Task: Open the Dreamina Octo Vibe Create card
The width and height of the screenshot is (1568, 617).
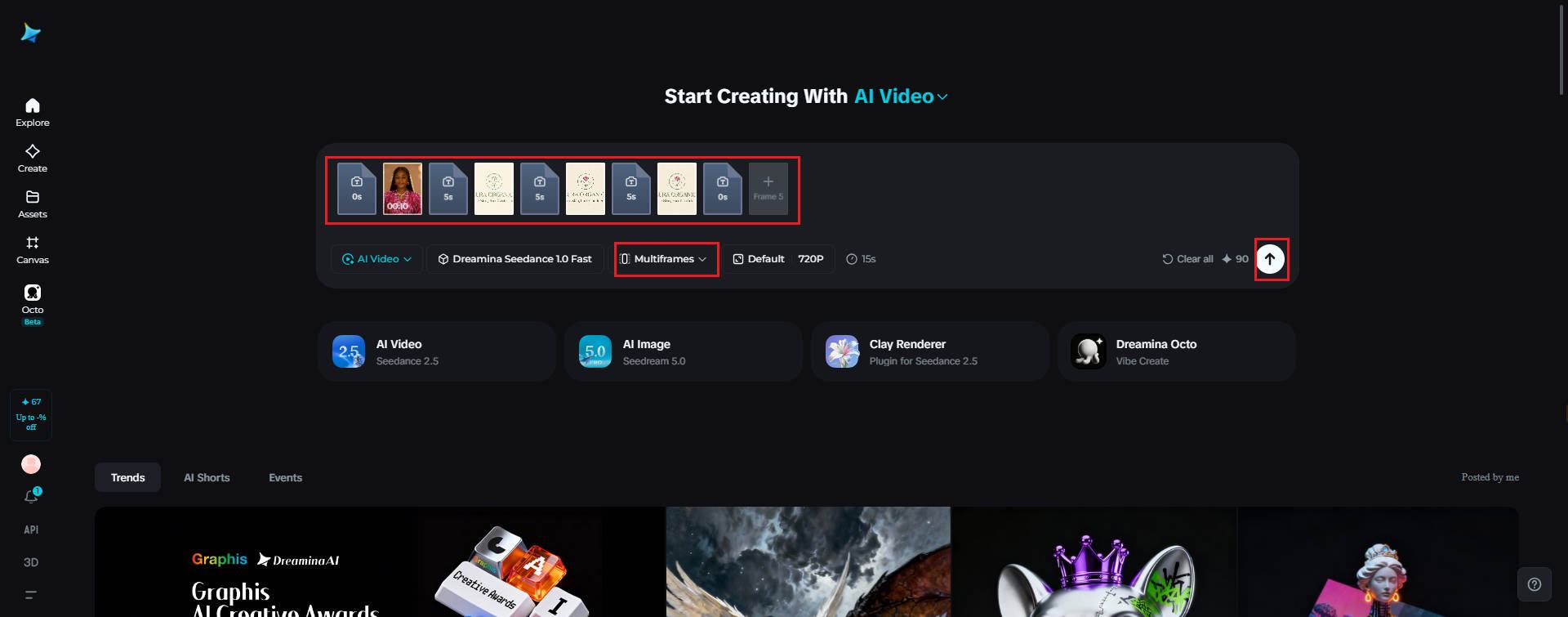Action: pos(1177,351)
